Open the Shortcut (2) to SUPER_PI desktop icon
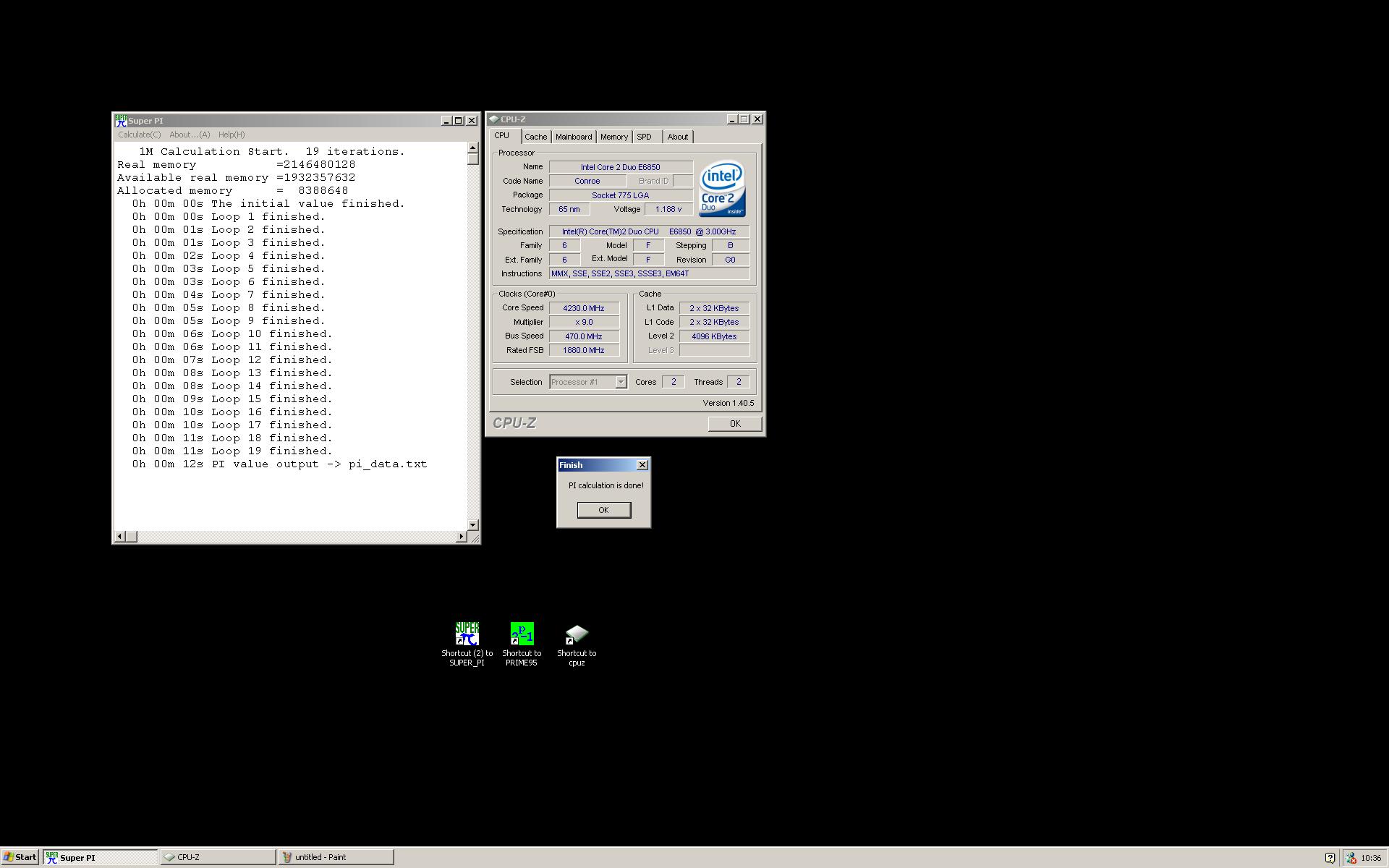The width and height of the screenshot is (1389, 868). (467, 644)
